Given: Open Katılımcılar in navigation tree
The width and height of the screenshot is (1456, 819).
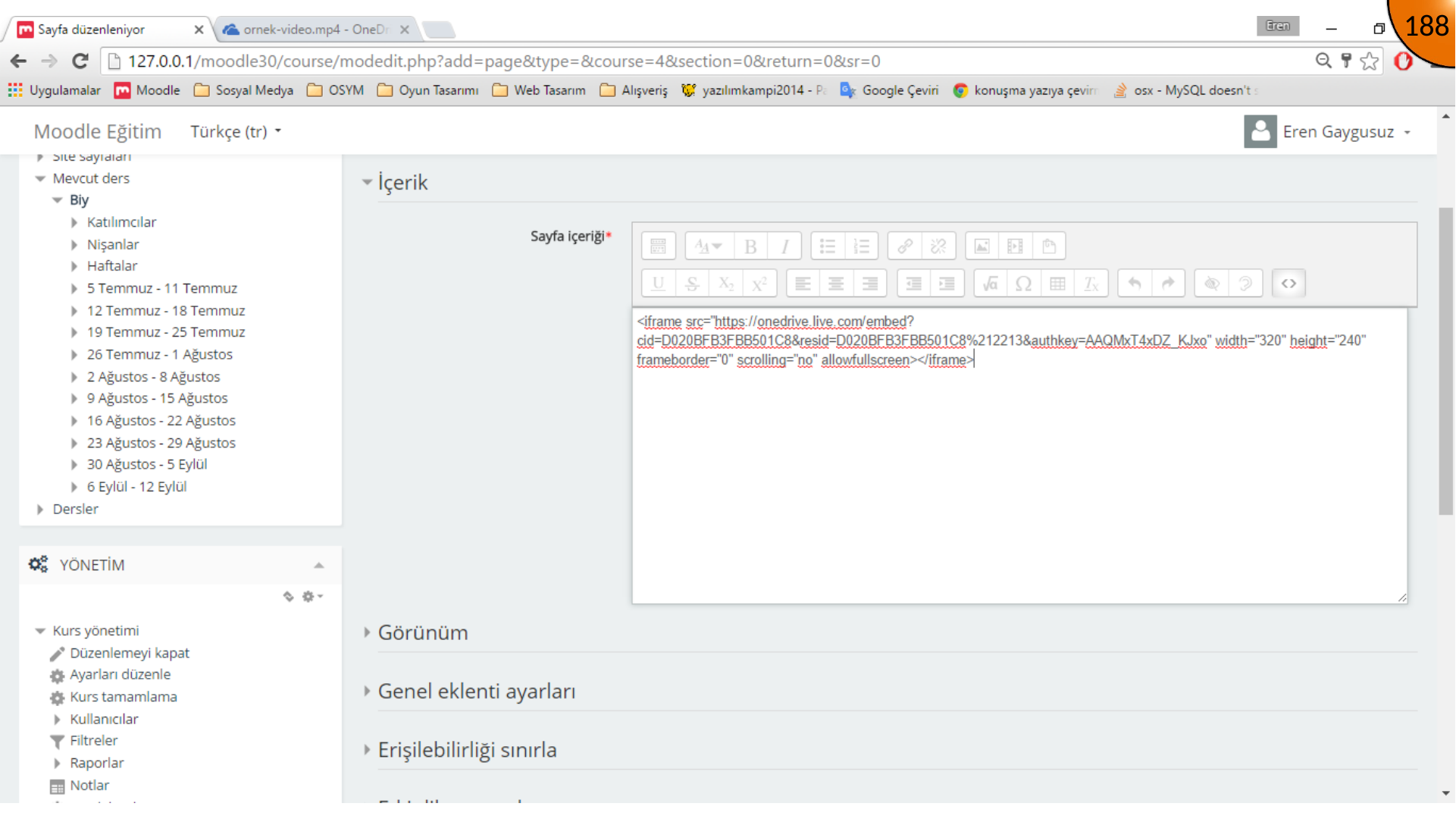Looking at the screenshot, I should point(121,222).
